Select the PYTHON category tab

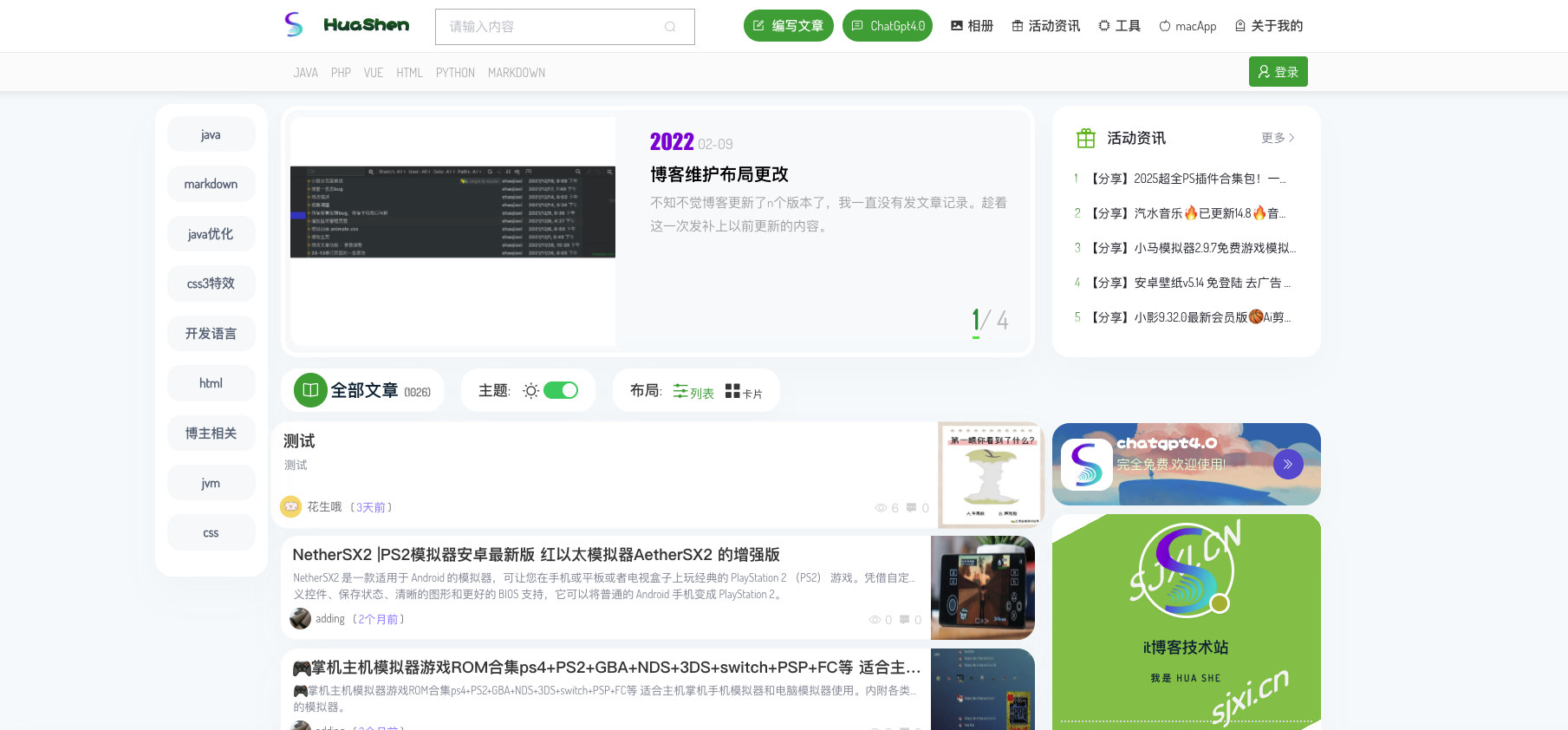455,73
